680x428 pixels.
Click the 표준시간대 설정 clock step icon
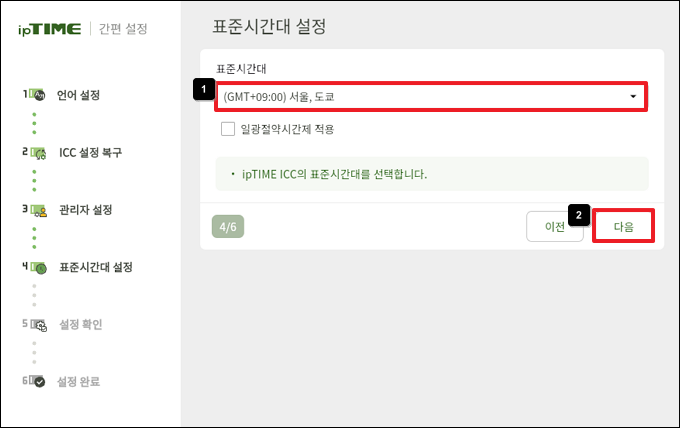coord(39,268)
